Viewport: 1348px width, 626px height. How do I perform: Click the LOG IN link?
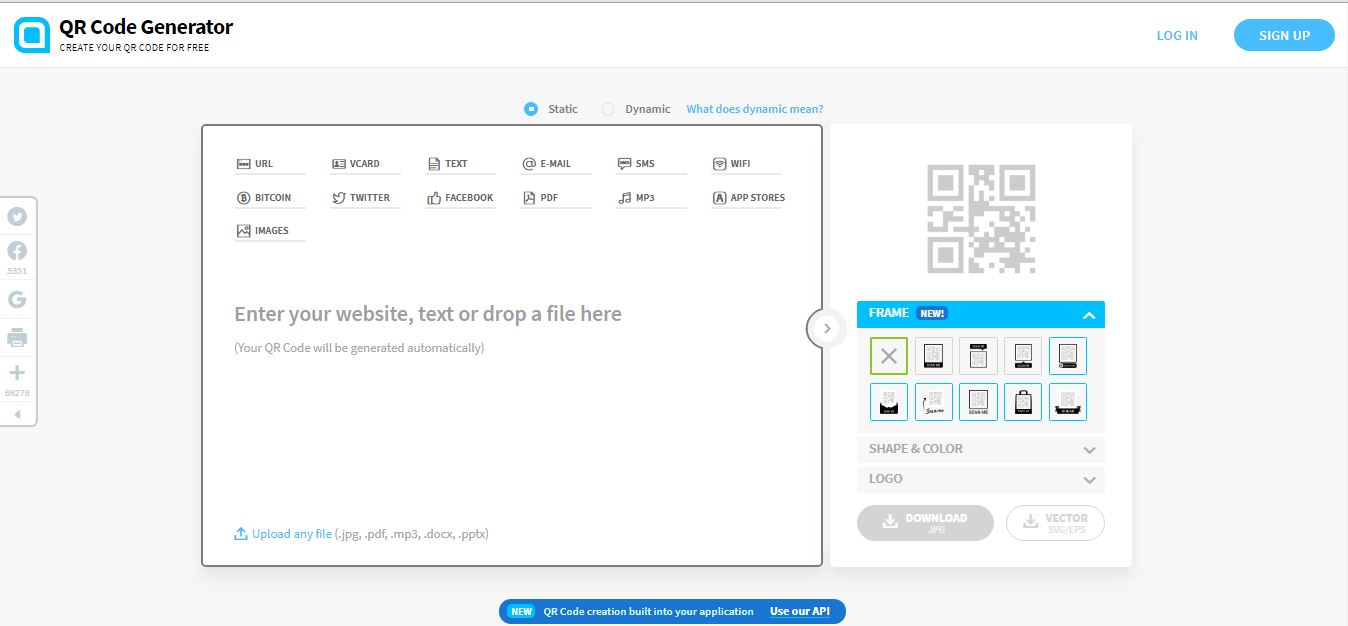1177,35
